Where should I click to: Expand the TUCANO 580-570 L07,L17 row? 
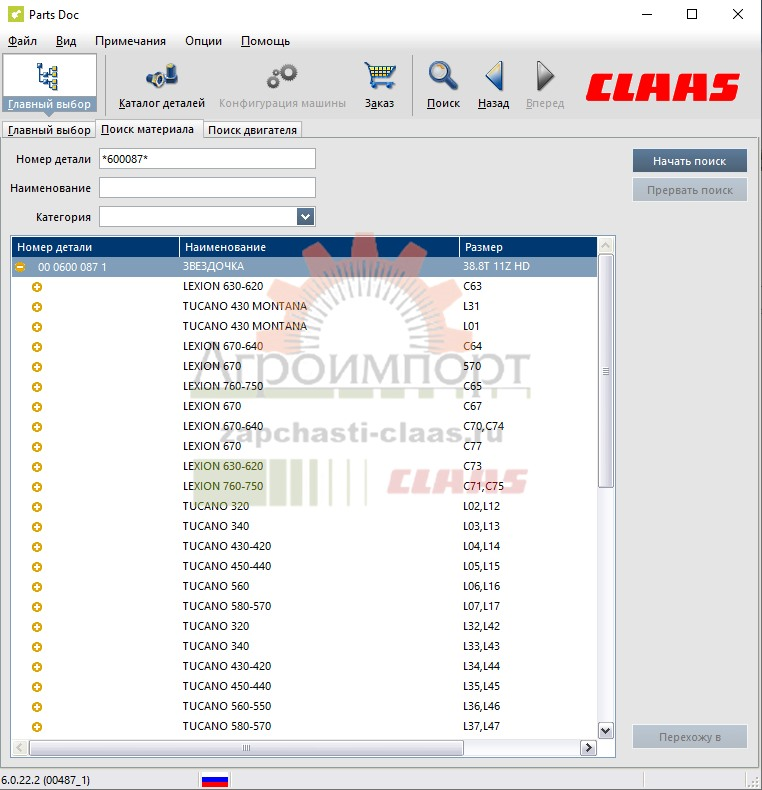pos(37,607)
